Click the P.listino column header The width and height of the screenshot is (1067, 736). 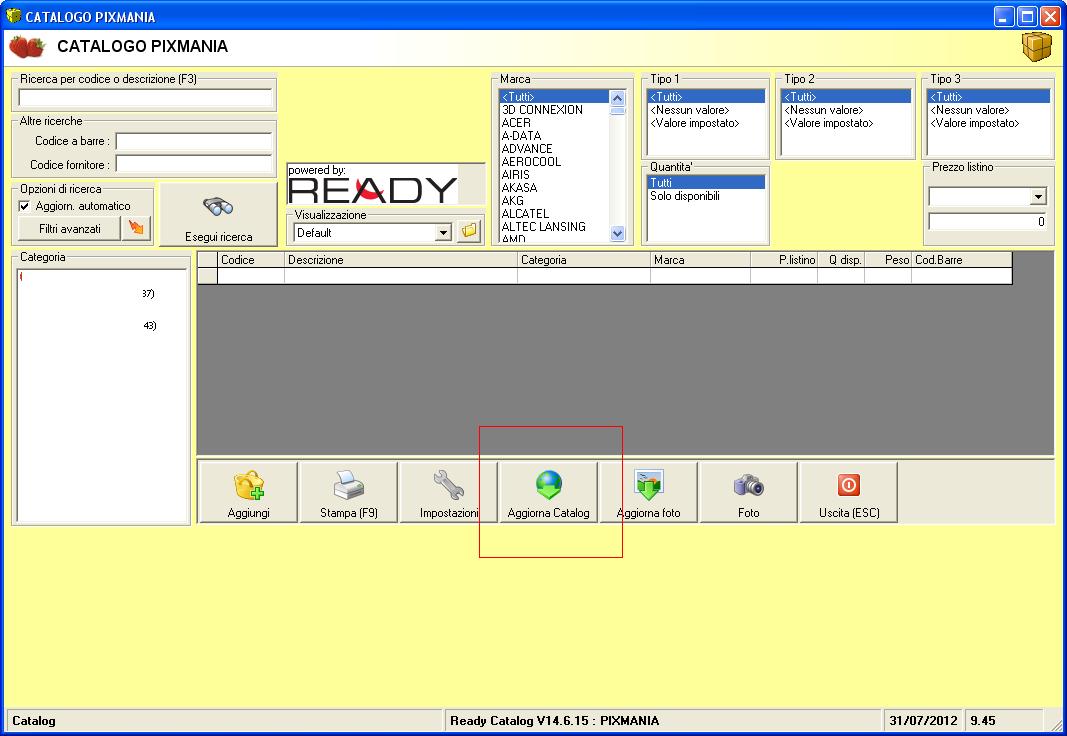coord(784,260)
